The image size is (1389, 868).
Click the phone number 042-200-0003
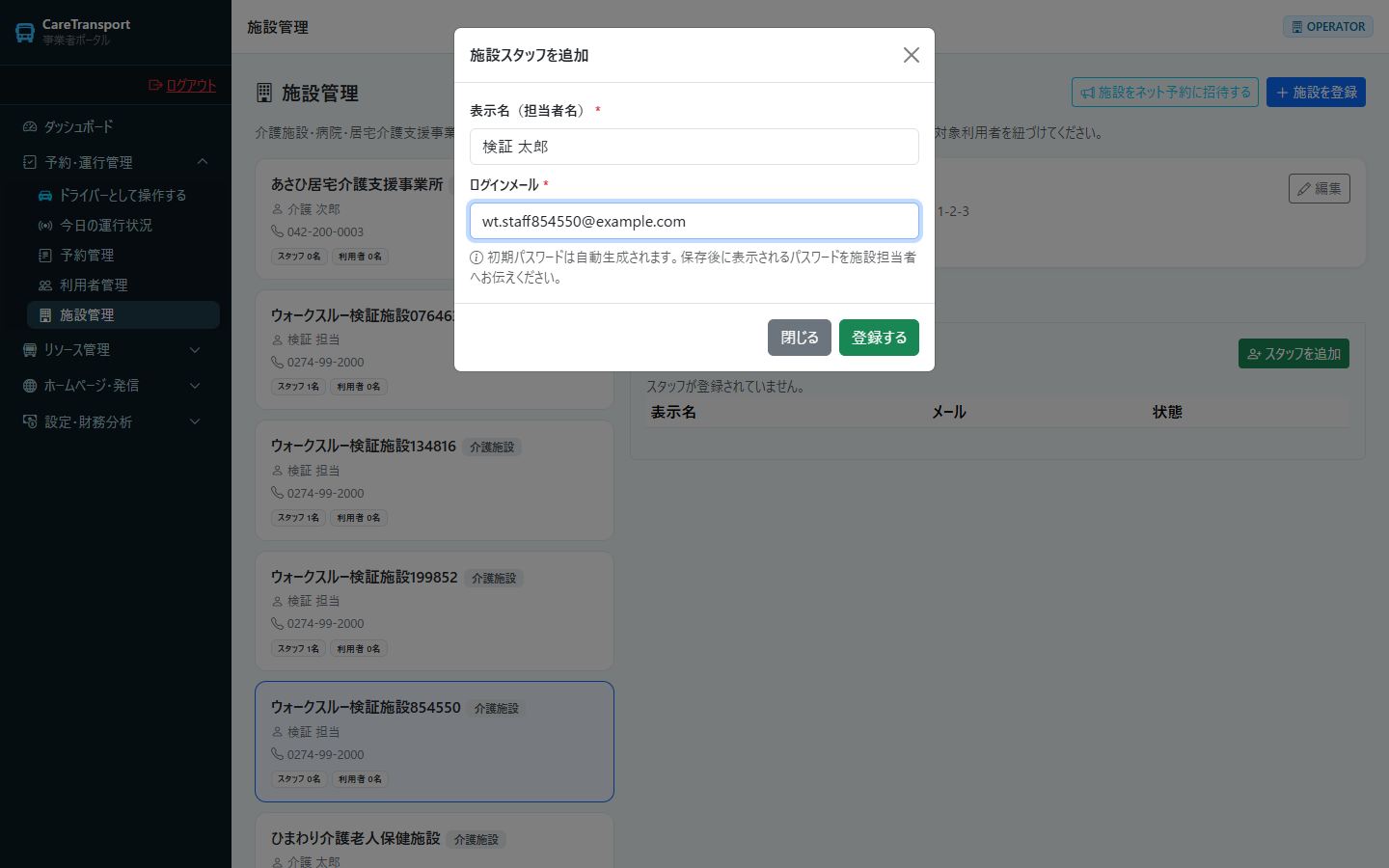coord(325,231)
